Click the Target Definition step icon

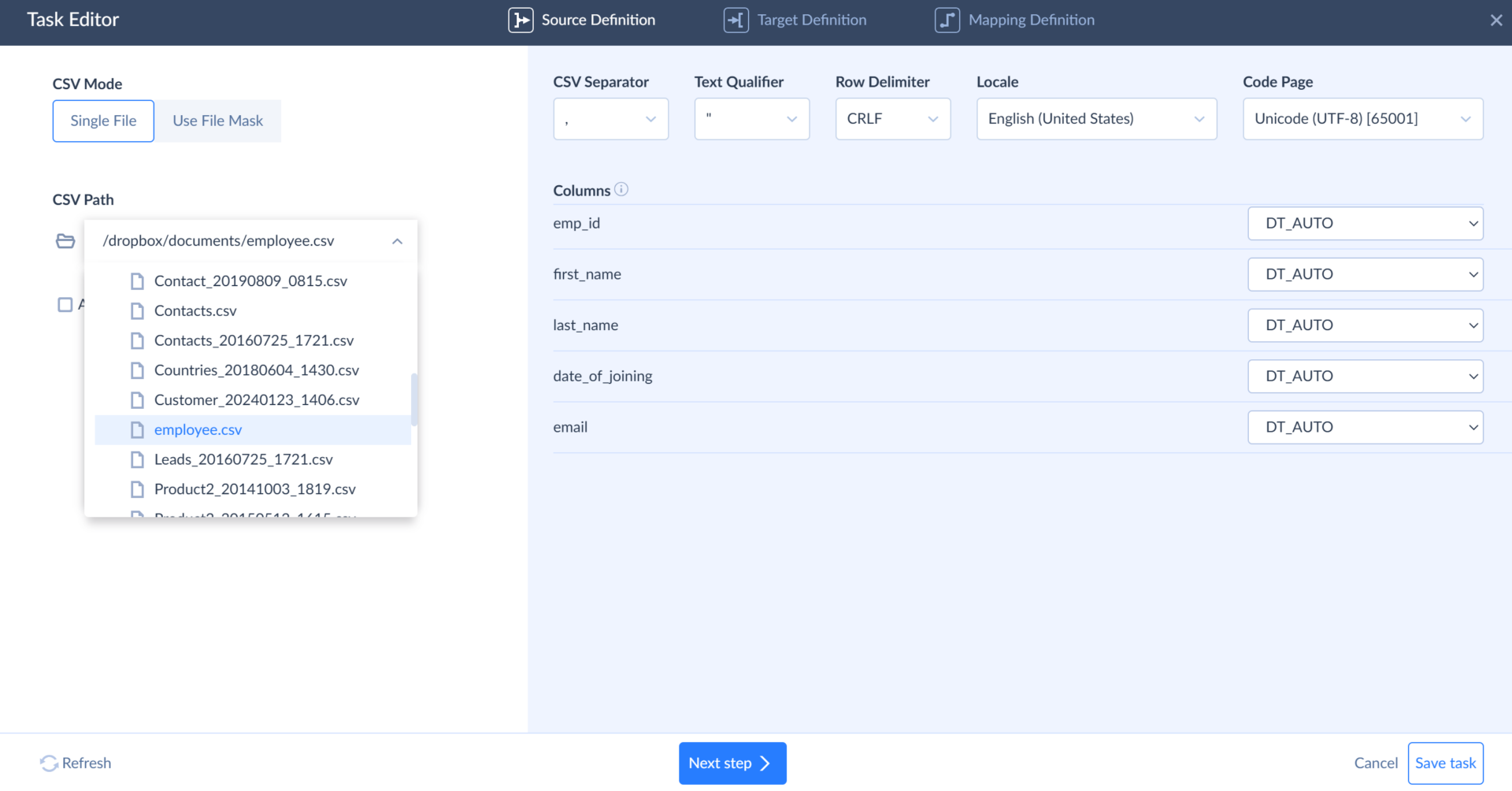[736, 20]
